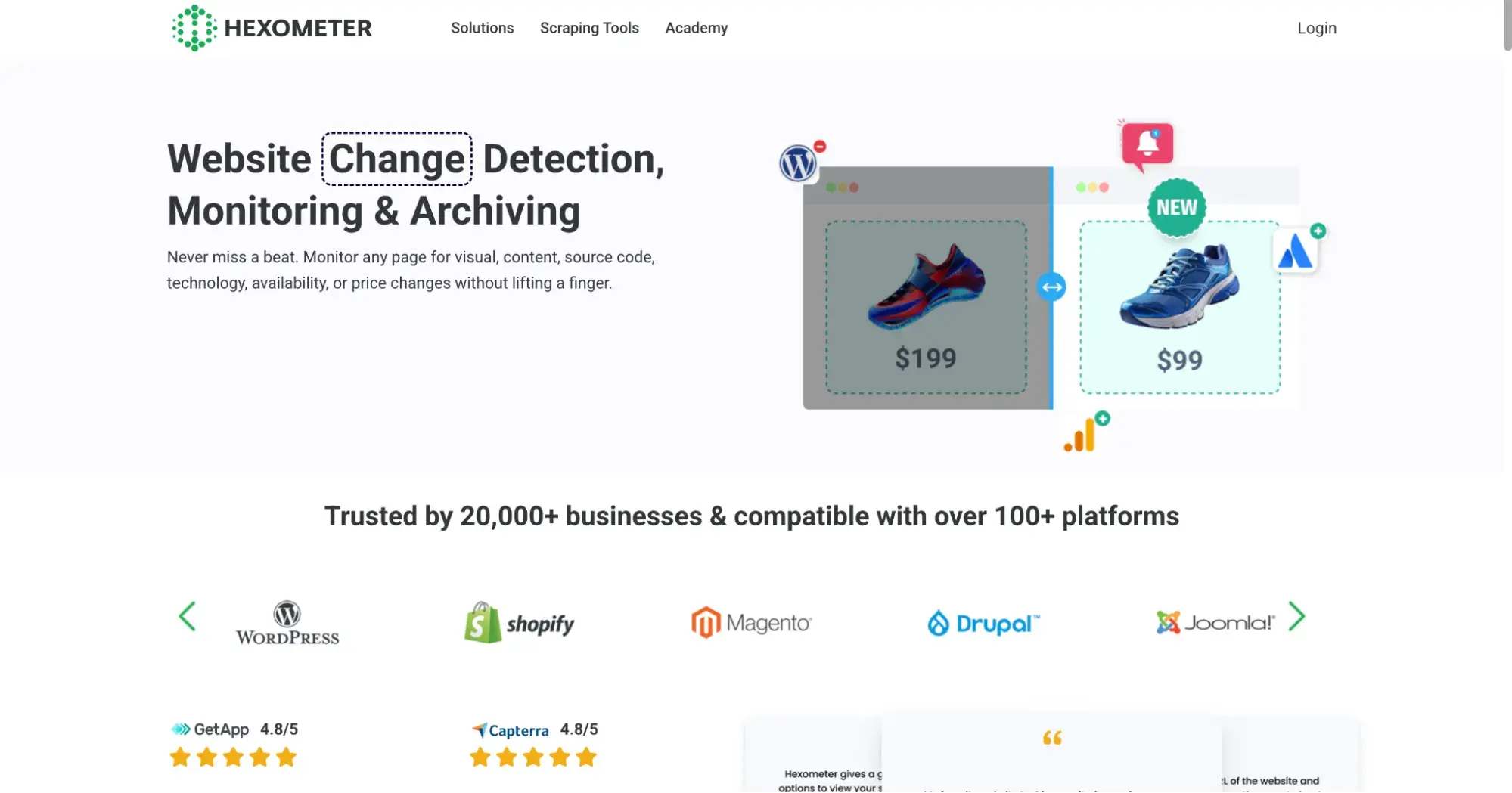Click the Hexometer logo
Image resolution: width=1512 pixels, height=793 pixels.
[272, 28]
